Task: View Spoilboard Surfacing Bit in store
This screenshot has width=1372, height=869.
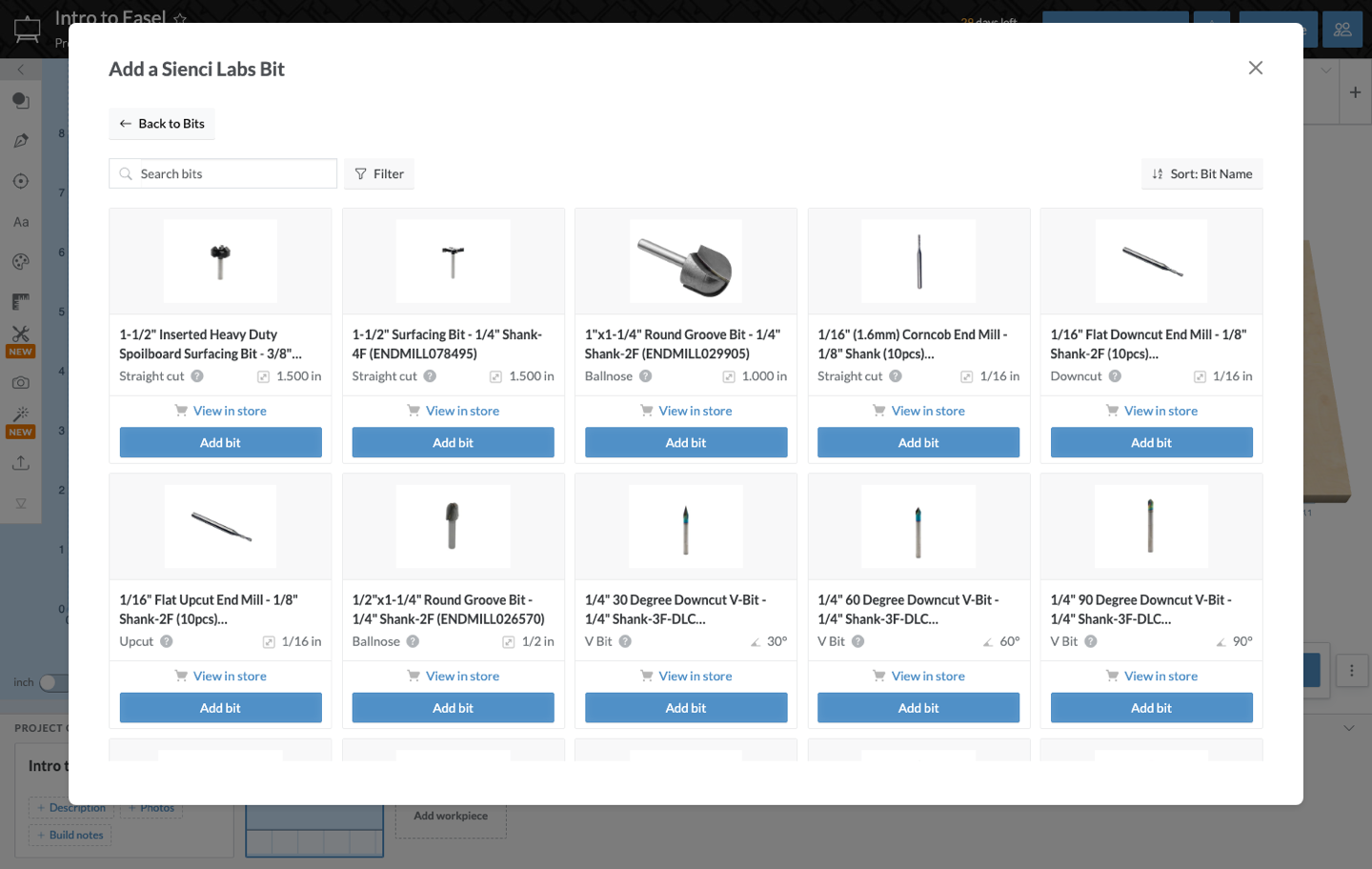Action: [220, 411]
